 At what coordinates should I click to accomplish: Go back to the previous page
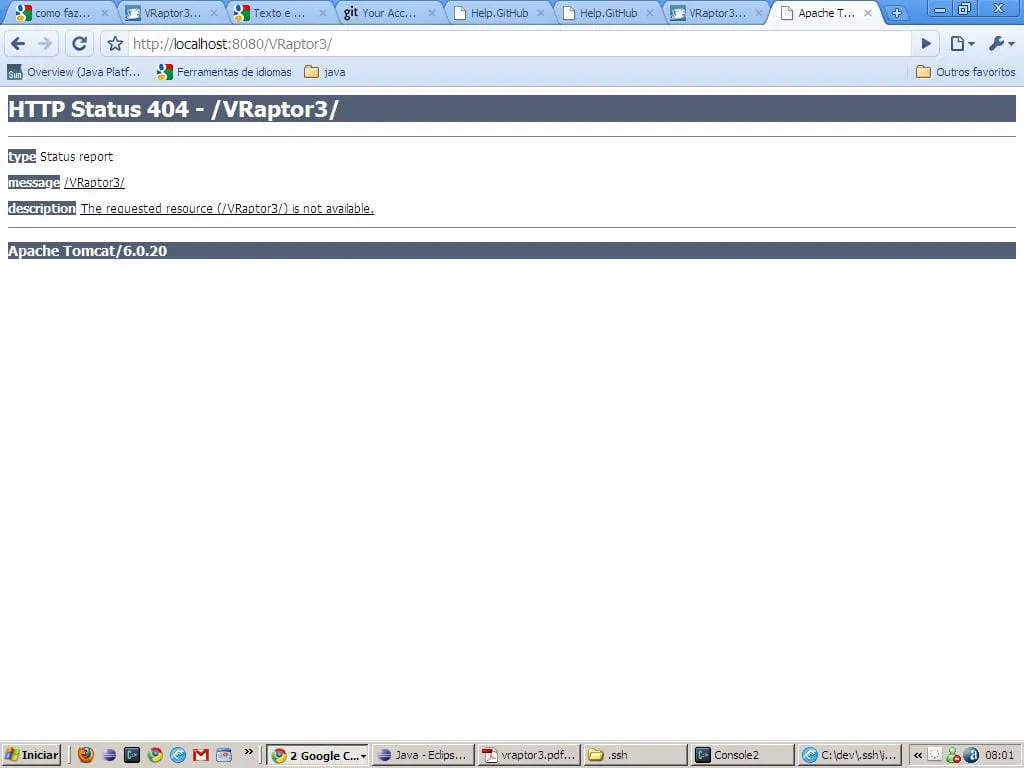click(18, 44)
